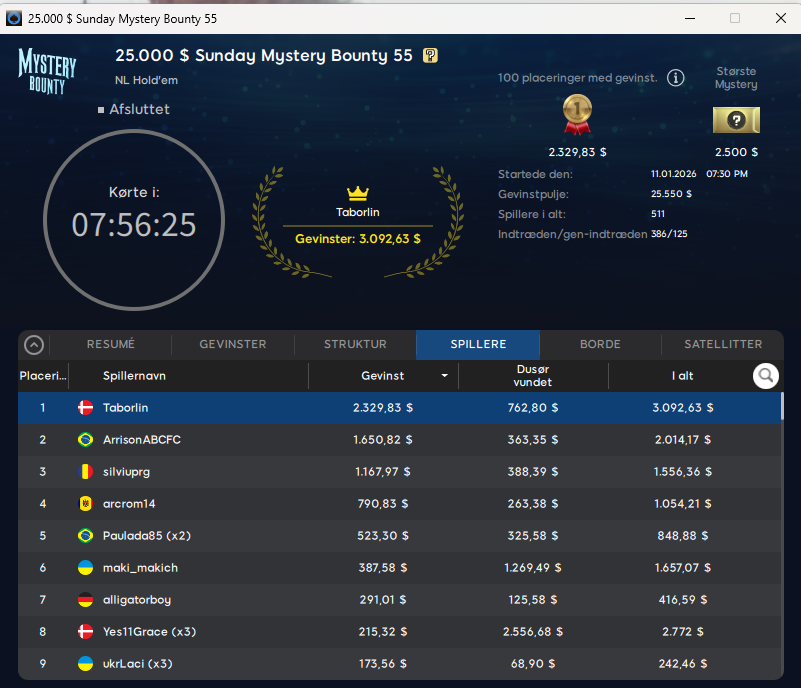
Task: Open the Satellitter tab
Action: 723,344
